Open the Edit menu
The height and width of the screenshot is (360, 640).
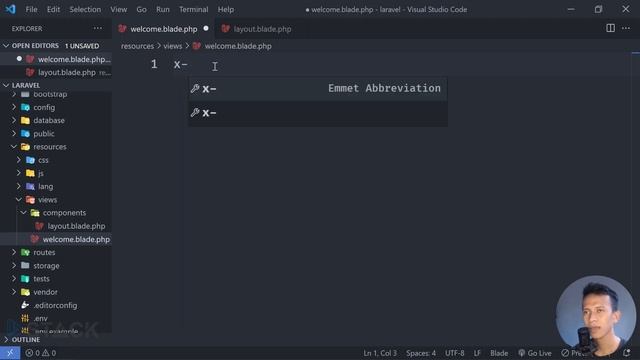pyautogui.click(x=53, y=9)
